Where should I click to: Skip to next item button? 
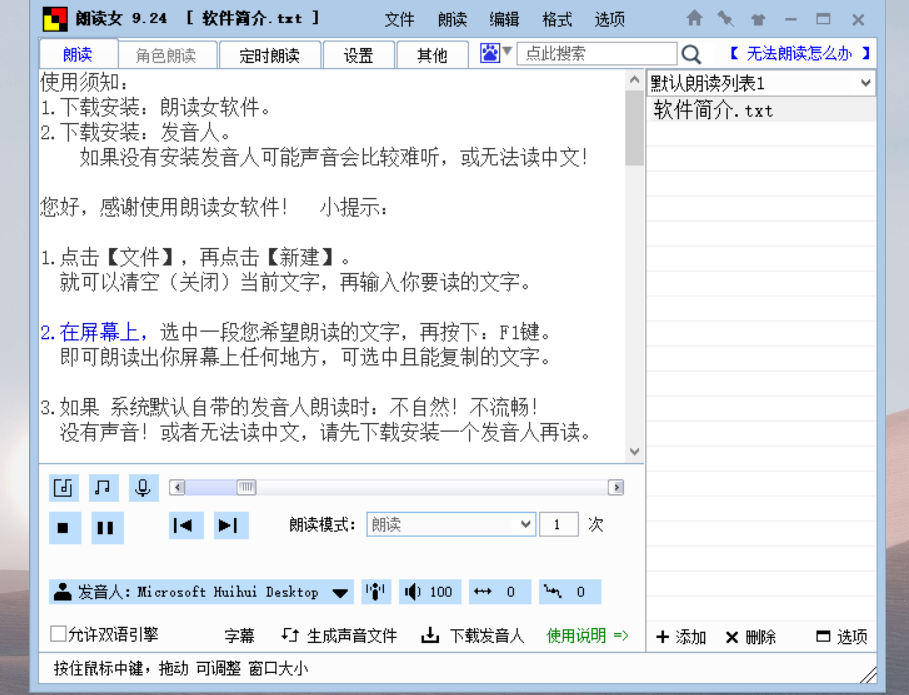(229, 525)
